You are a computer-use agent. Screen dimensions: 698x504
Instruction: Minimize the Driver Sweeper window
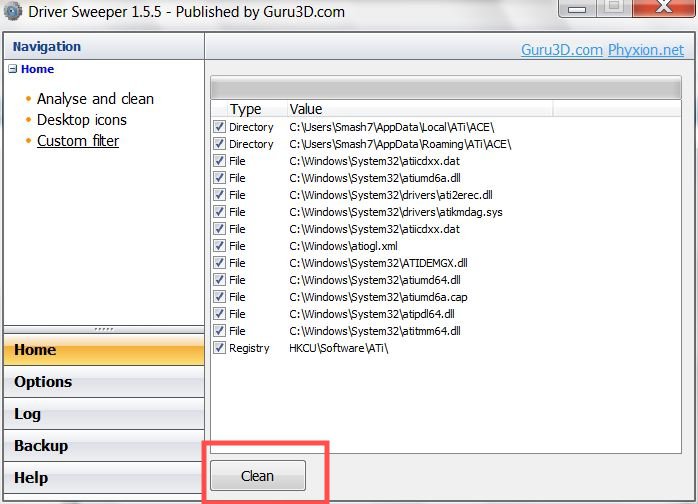pyautogui.click(x=577, y=8)
